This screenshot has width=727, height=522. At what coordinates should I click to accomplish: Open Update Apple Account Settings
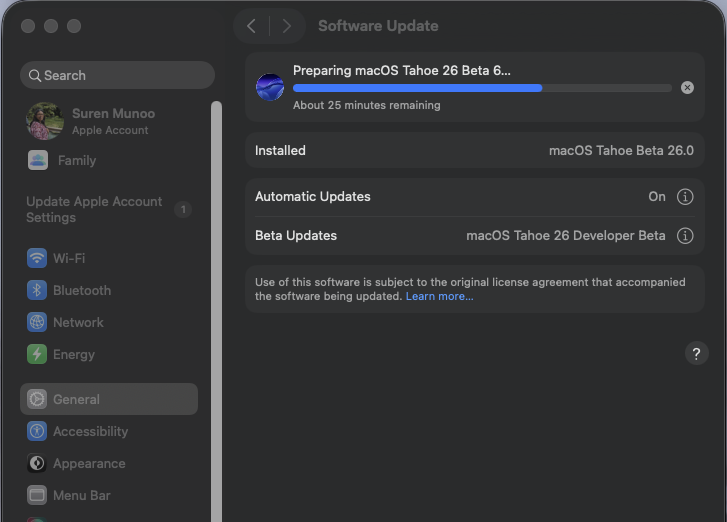pyautogui.click(x=94, y=210)
